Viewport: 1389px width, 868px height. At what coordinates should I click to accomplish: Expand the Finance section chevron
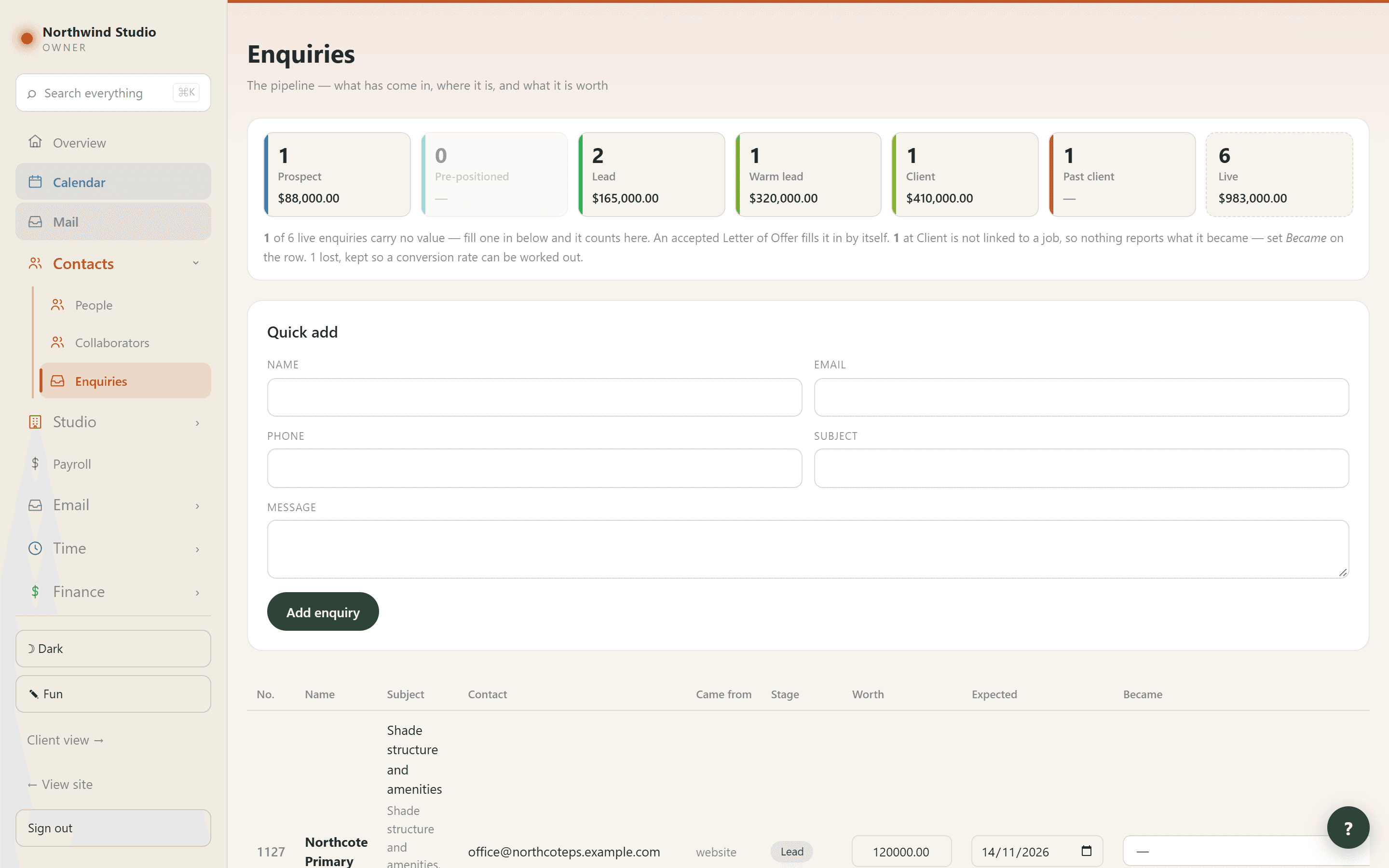(197, 593)
